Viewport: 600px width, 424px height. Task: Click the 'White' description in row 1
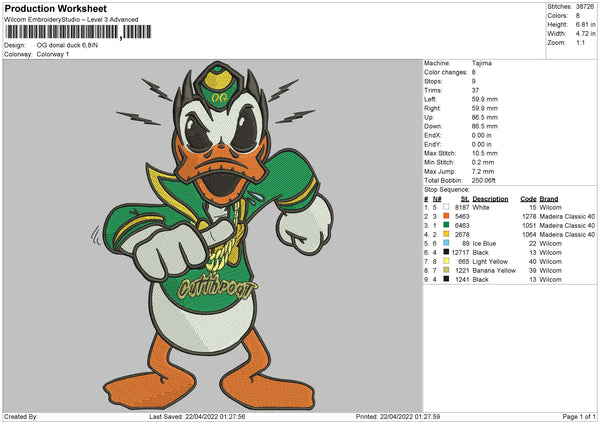481,207
